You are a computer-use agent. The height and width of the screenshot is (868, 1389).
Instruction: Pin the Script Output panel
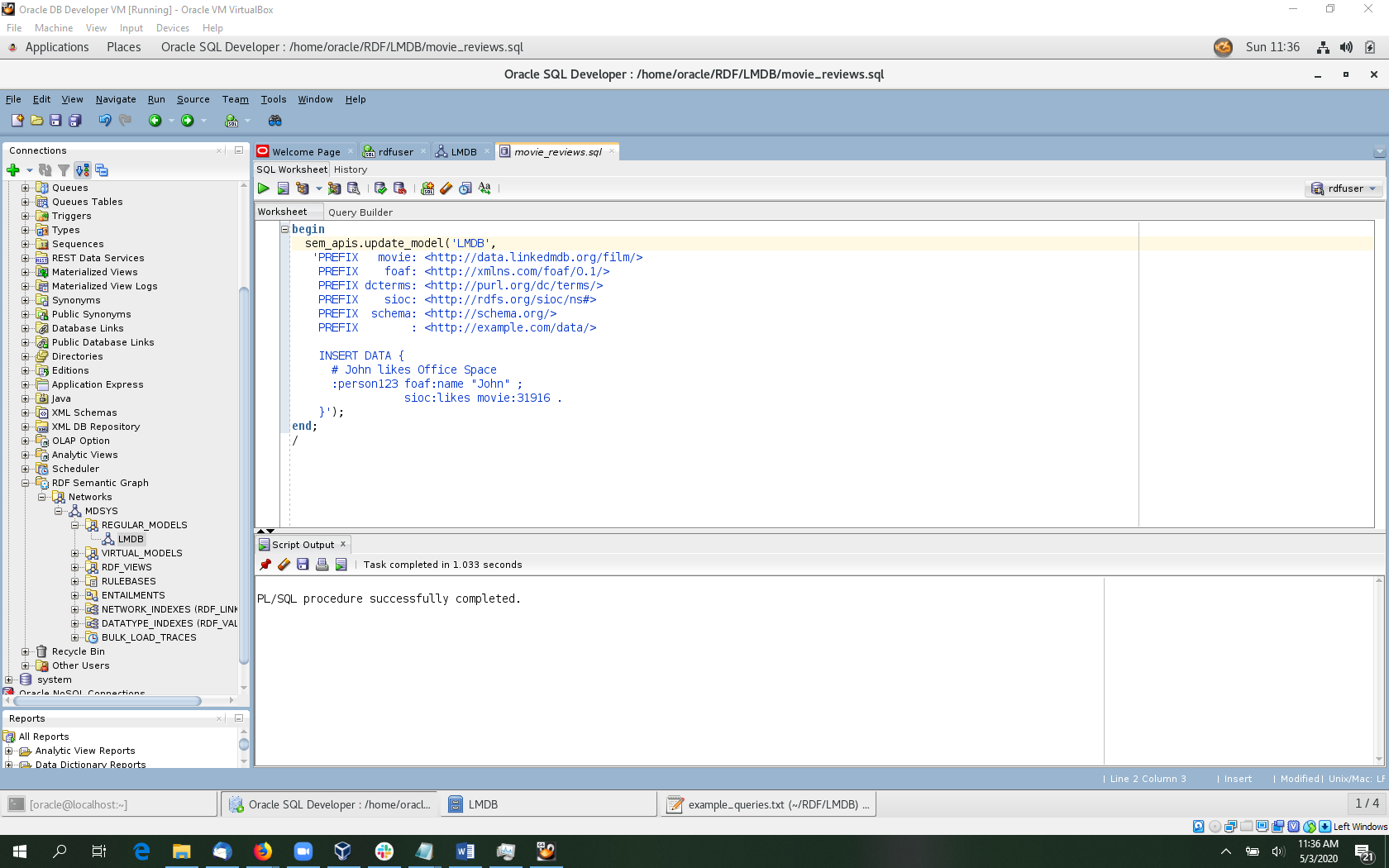(x=265, y=565)
